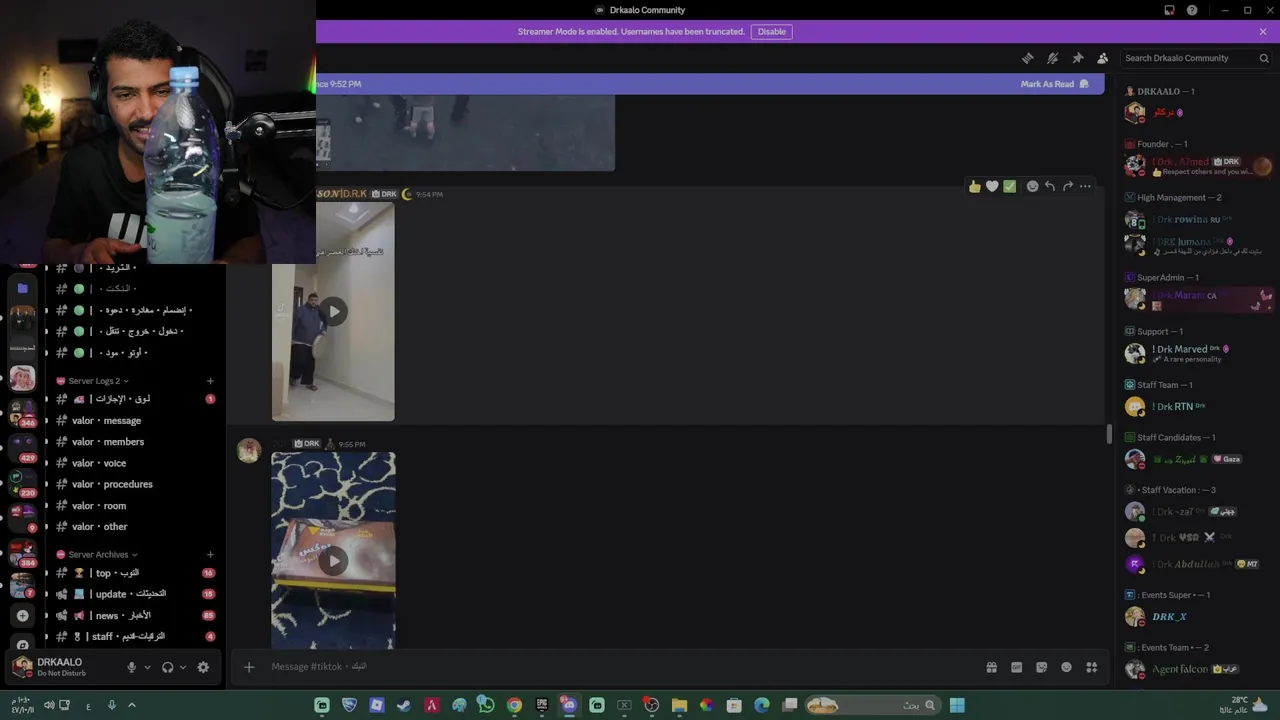1280x720 pixels.
Task: Open Drk Abdullah member profile
Action: [x=1196, y=564]
